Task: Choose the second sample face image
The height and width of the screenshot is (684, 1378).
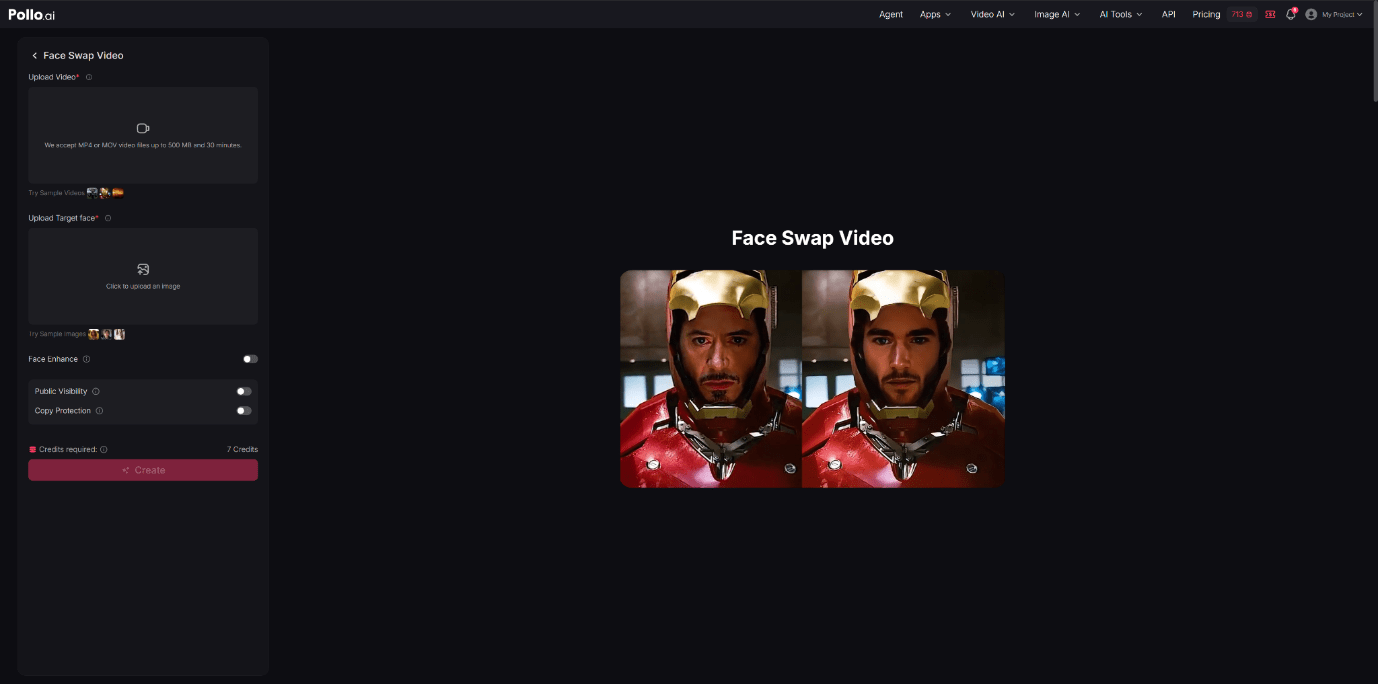Action: pos(106,334)
